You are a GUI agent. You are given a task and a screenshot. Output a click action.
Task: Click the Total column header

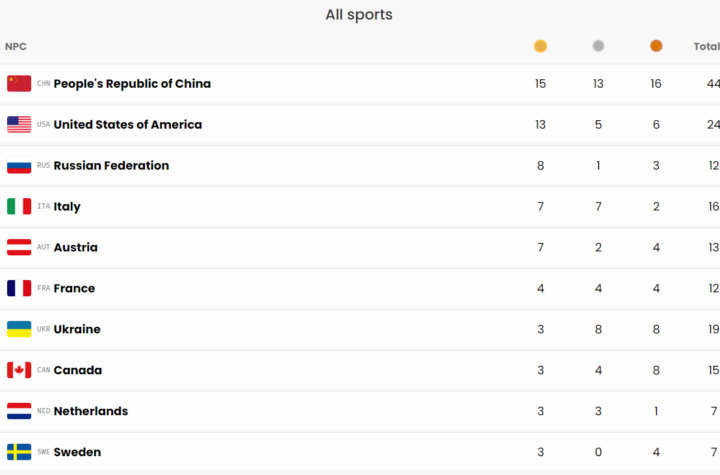[x=706, y=46]
